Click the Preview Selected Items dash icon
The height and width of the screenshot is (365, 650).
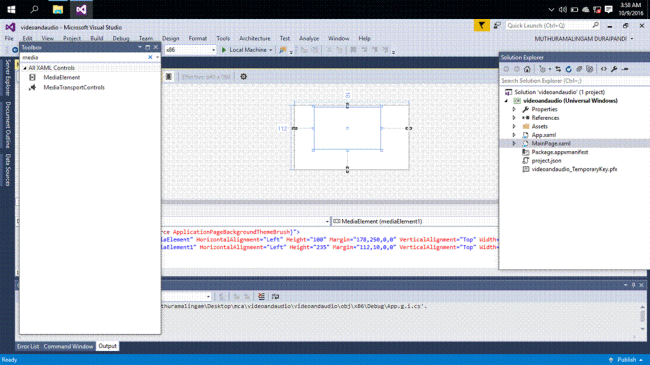tap(625, 69)
